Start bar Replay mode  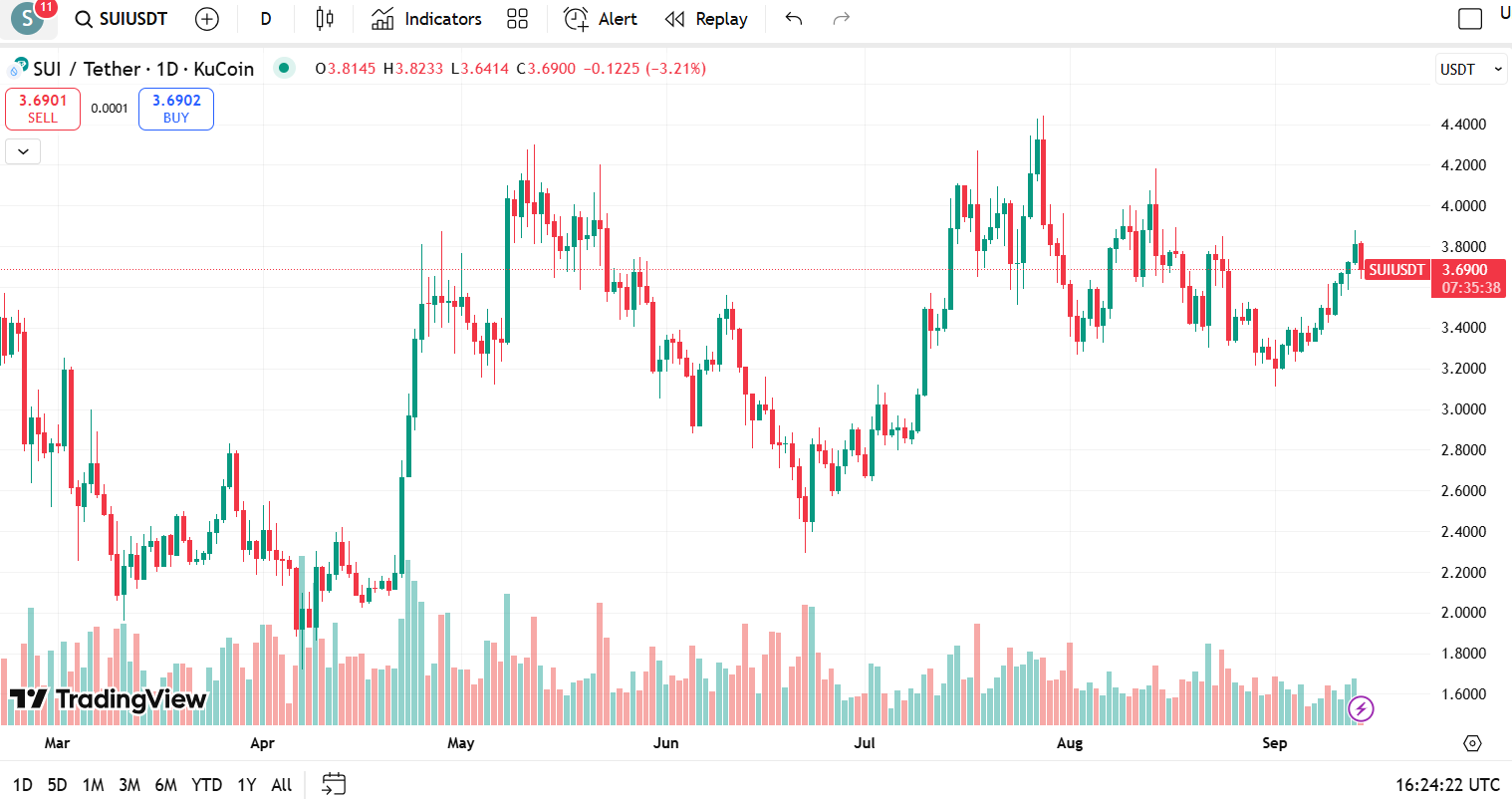point(706,19)
